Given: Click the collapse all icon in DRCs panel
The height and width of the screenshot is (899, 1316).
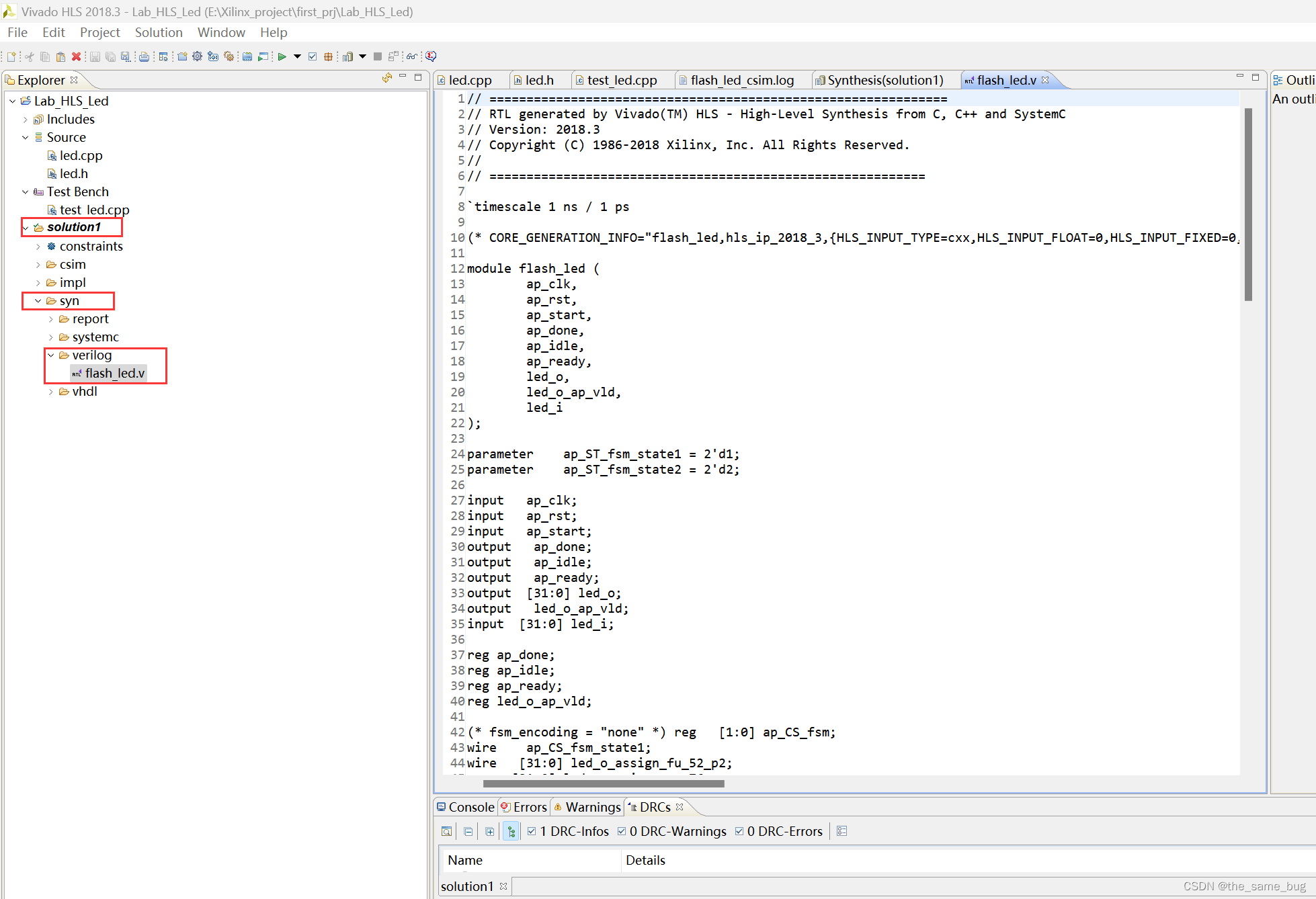Looking at the screenshot, I should pyautogui.click(x=468, y=831).
